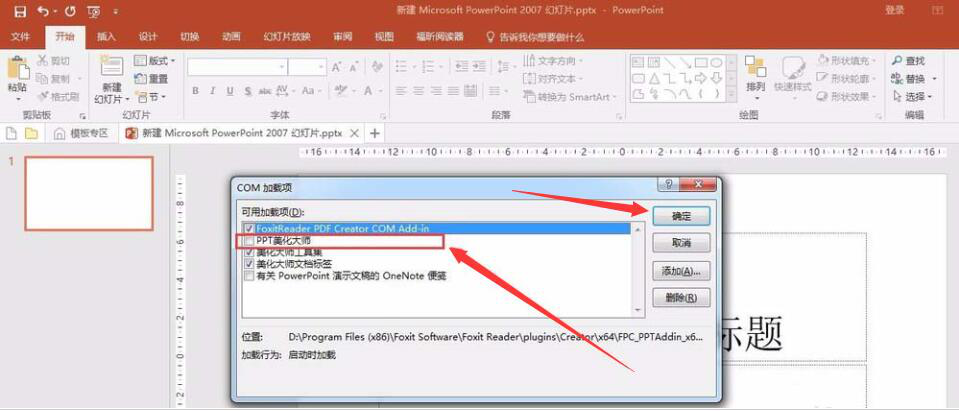Open the 模板专区 document tab
959x411 pixels.
coord(81,133)
